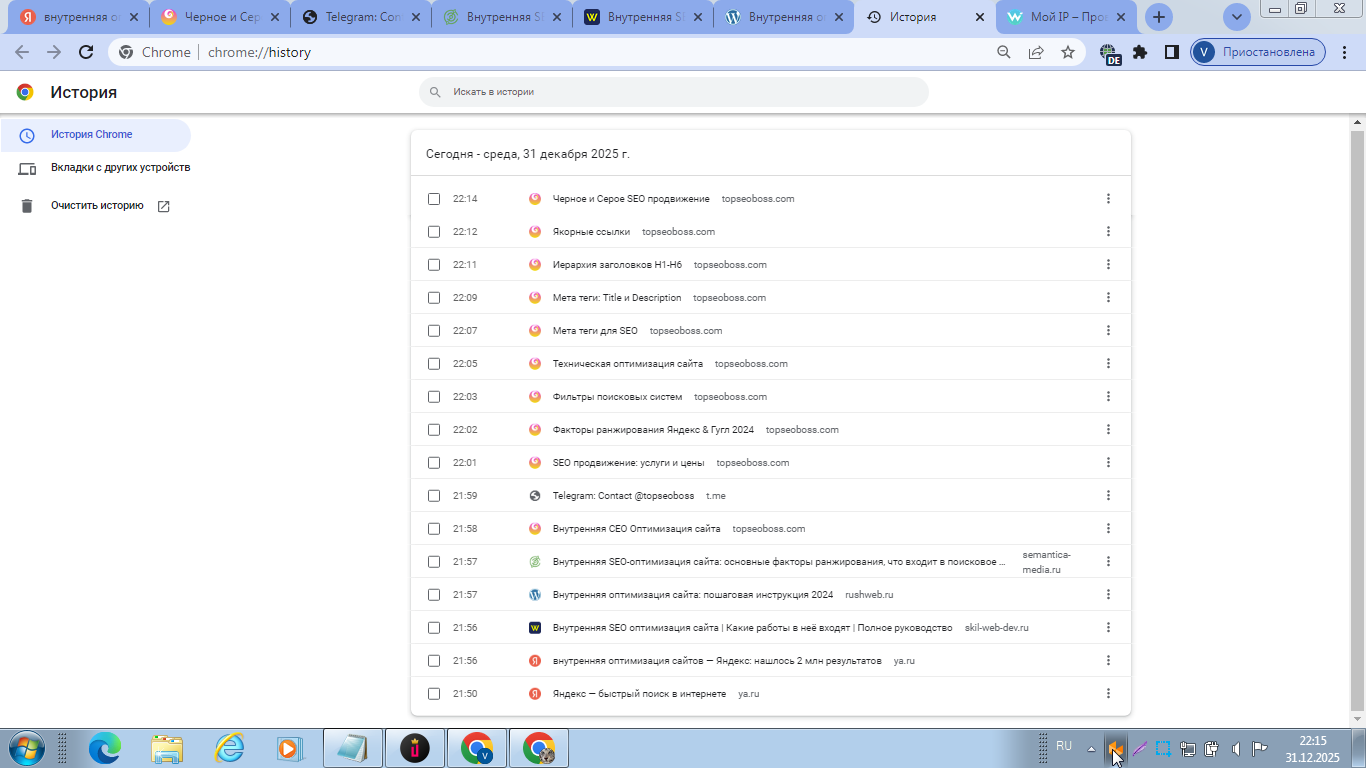1366x768 pixels.
Task: Tick checkbox for Яндекс — быстрый поиск entry
Action: (434, 694)
